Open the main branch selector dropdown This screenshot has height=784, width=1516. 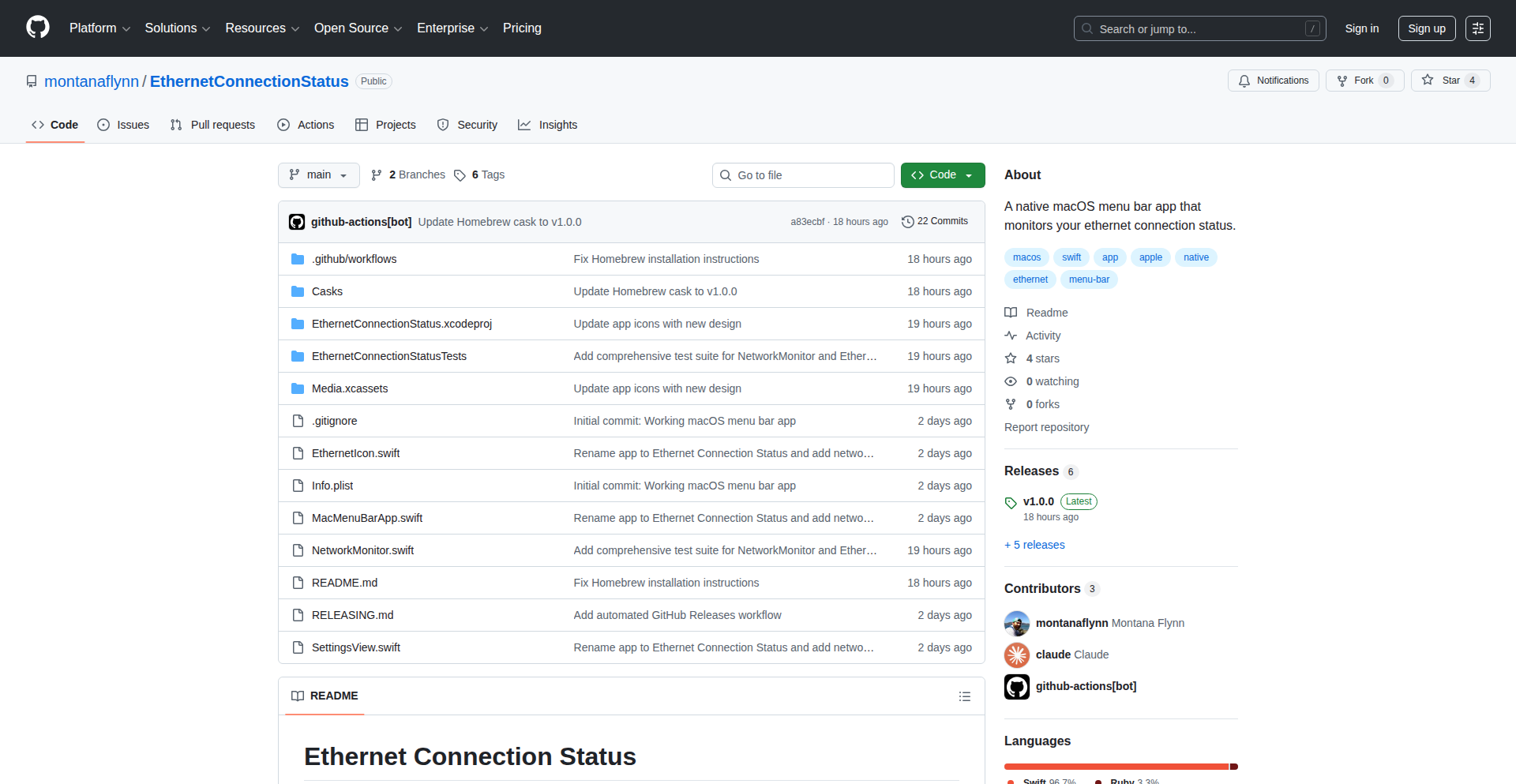[x=318, y=175]
